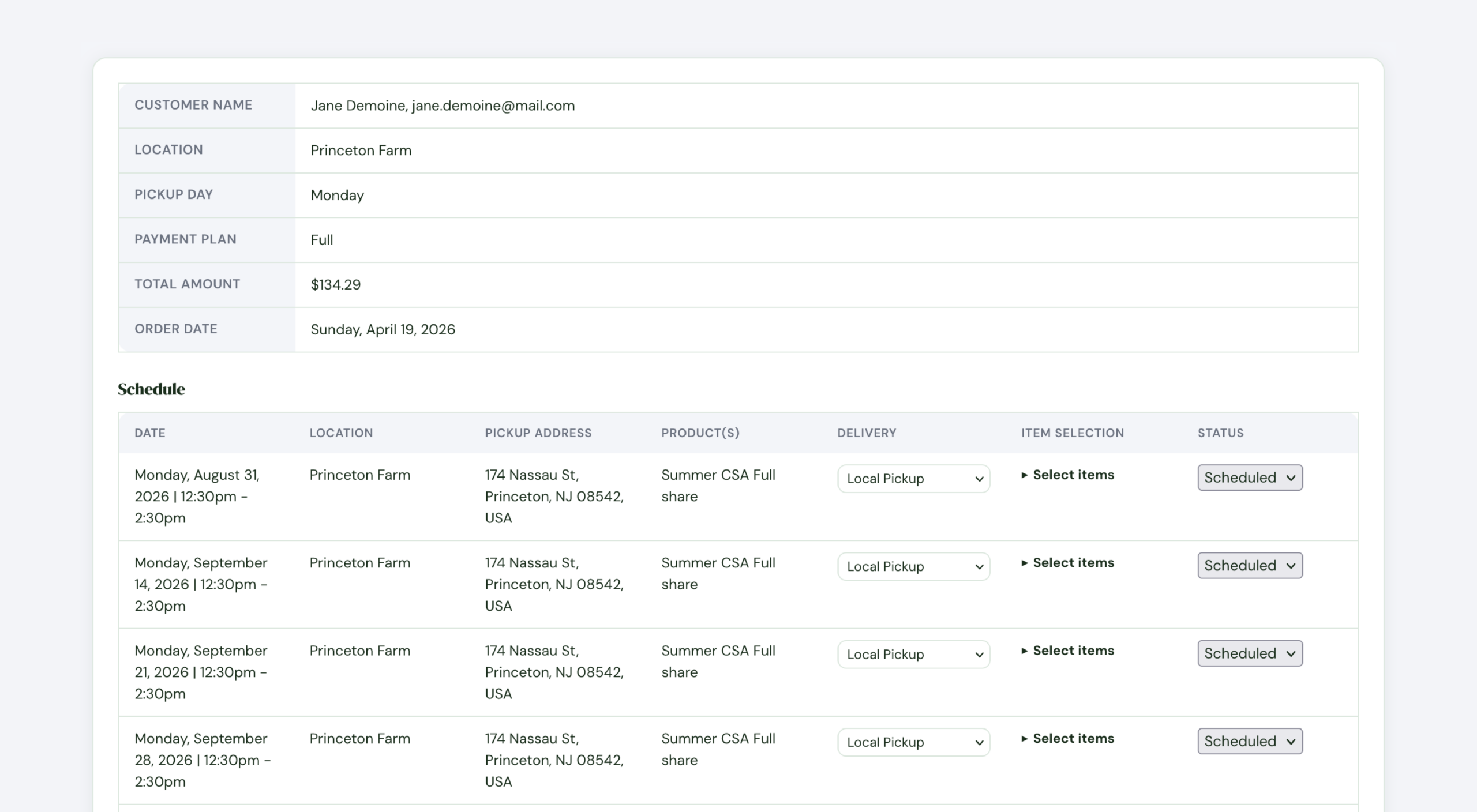The height and width of the screenshot is (812, 1477).
Task: Open the Scheduled status dropdown for August 31
Action: [1250, 478]
